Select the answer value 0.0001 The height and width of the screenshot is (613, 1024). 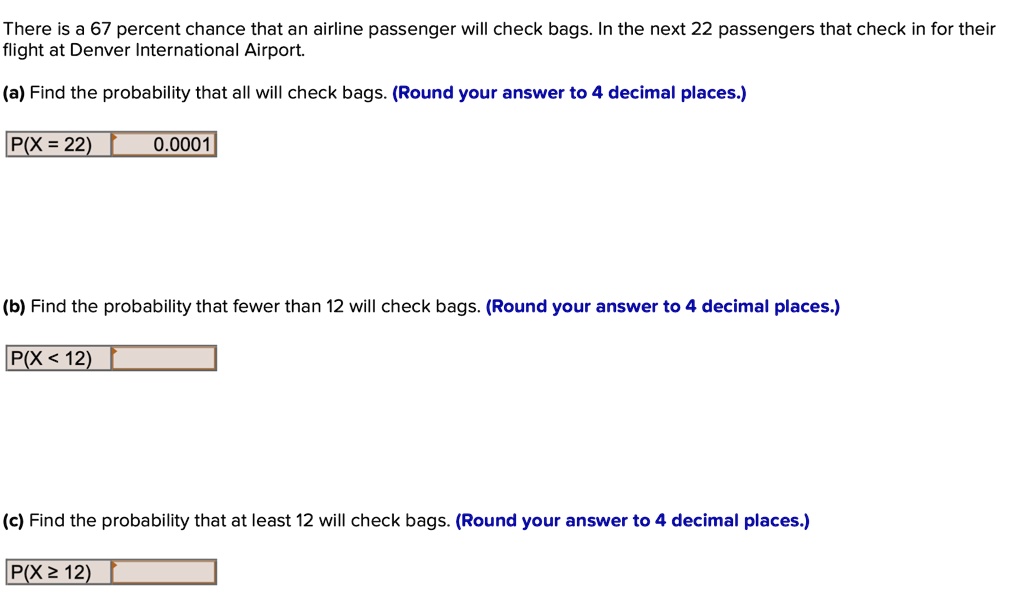pyautogui.click(x=175, y=144)
